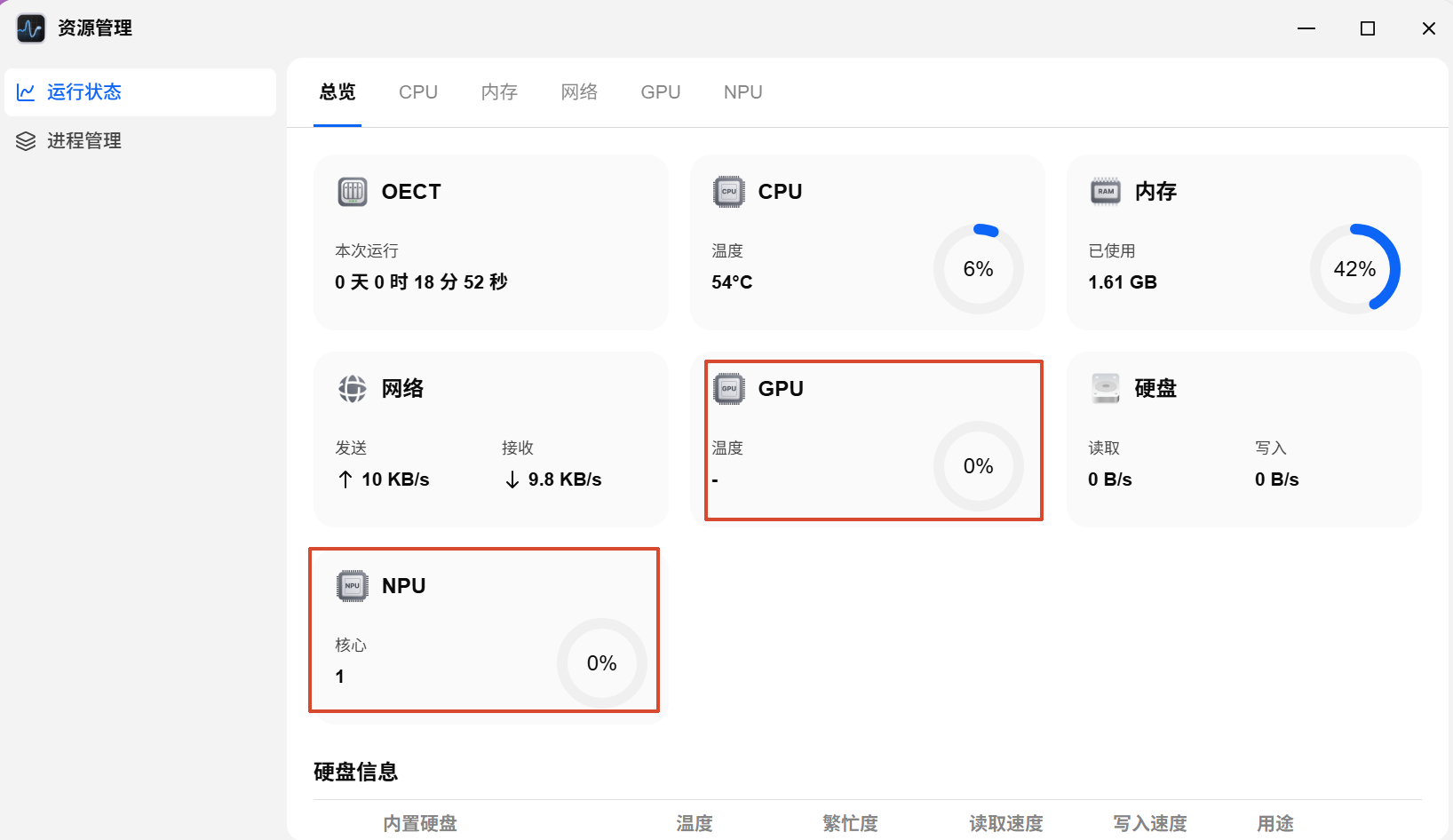Click the 内置硬盘 column header
Image resolution: width=1453 pixels, height=840 pixels.
click(420, 824)
